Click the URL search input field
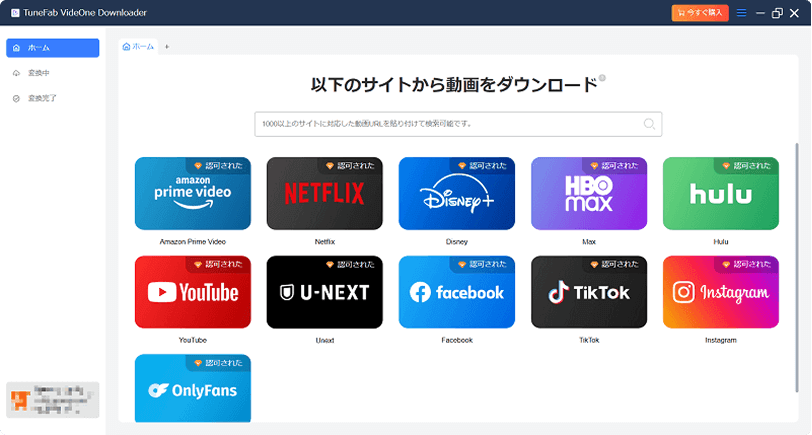Image resolution: width=812 pixels, height=435 pixels. click(x=458, y=124)
